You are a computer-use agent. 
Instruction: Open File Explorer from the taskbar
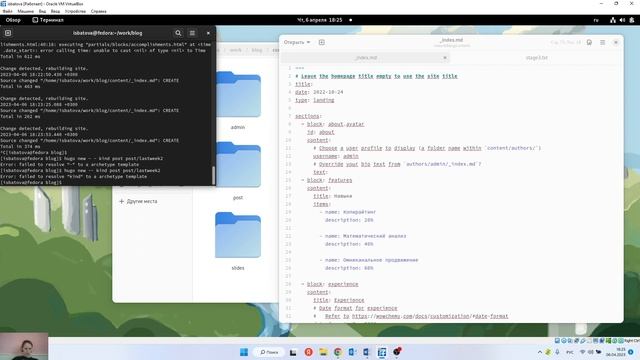point(323,352)
